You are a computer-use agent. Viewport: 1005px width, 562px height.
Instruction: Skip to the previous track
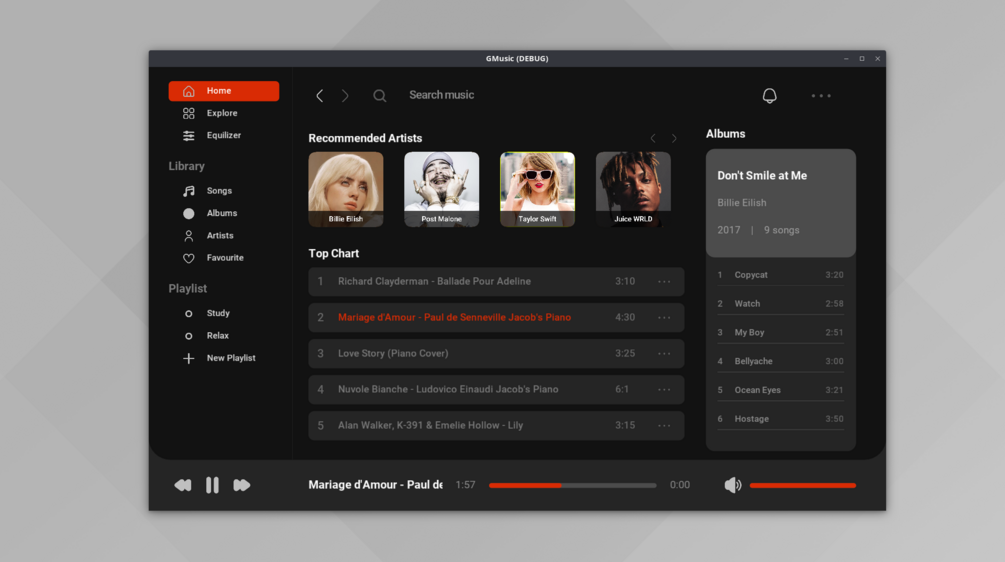click(183, 485)
